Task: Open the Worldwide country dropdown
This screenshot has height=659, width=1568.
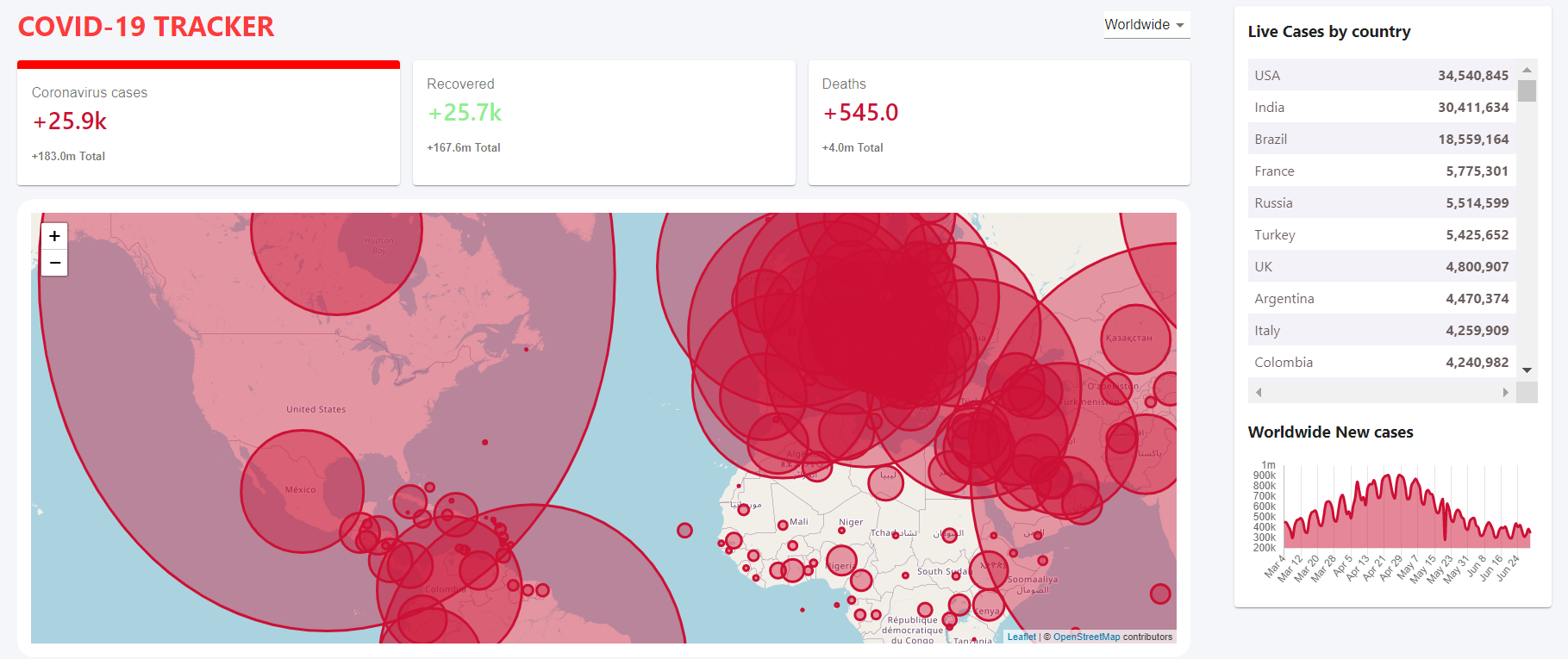Action: 1146,25
